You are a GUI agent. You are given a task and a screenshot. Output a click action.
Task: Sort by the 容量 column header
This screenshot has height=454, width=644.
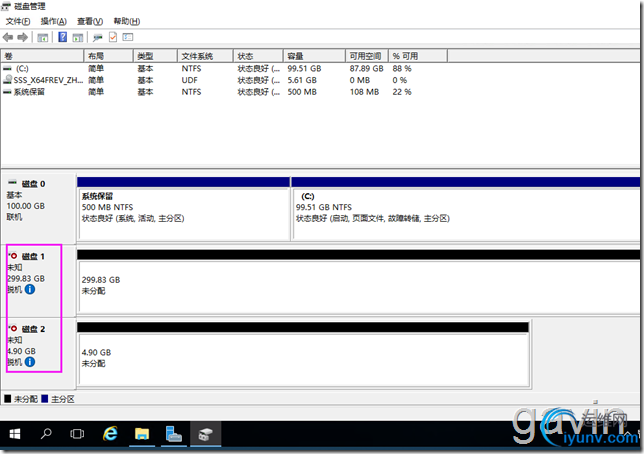314,56
